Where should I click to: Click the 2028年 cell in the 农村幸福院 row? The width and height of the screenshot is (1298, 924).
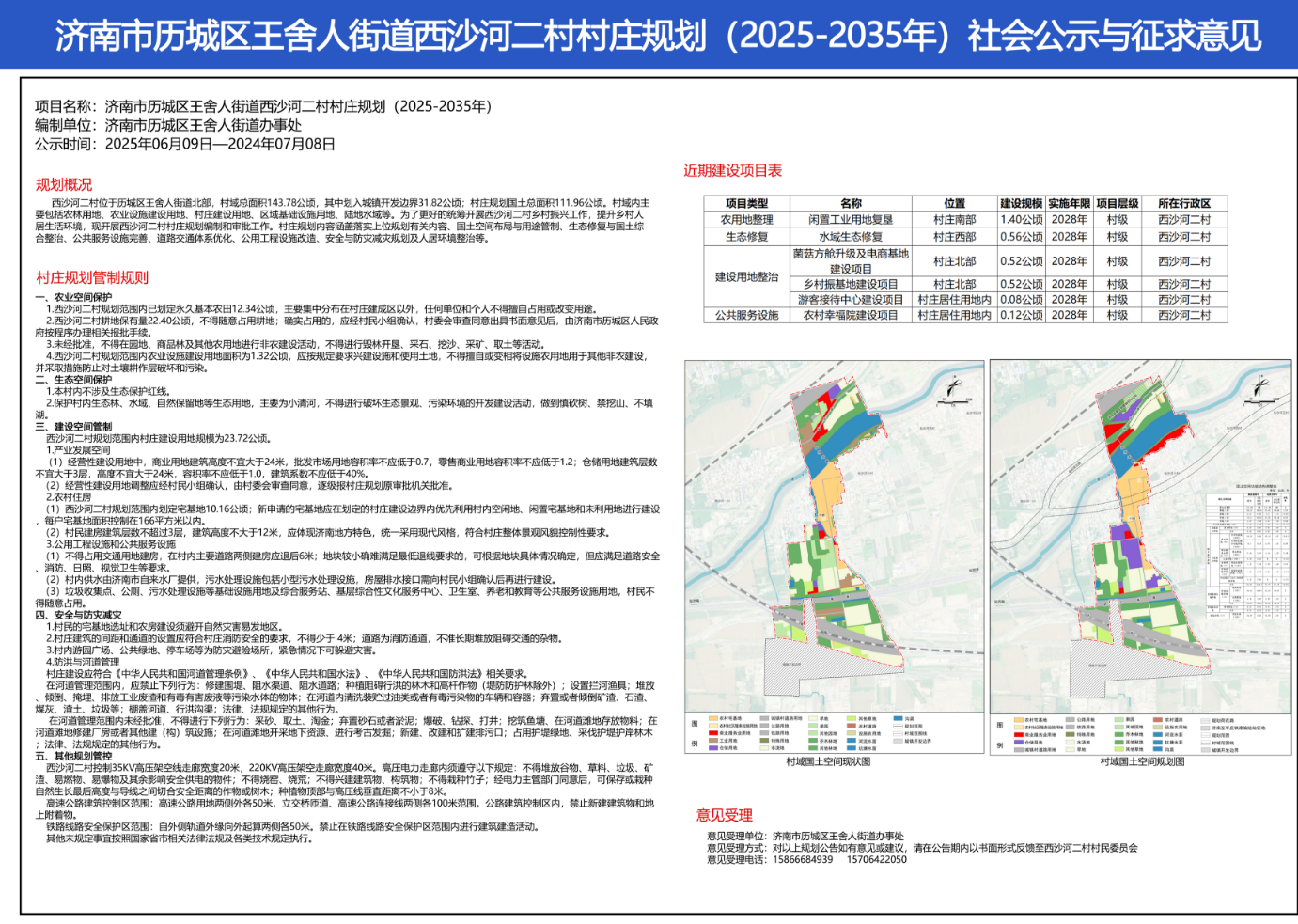tap(1070, 316)
